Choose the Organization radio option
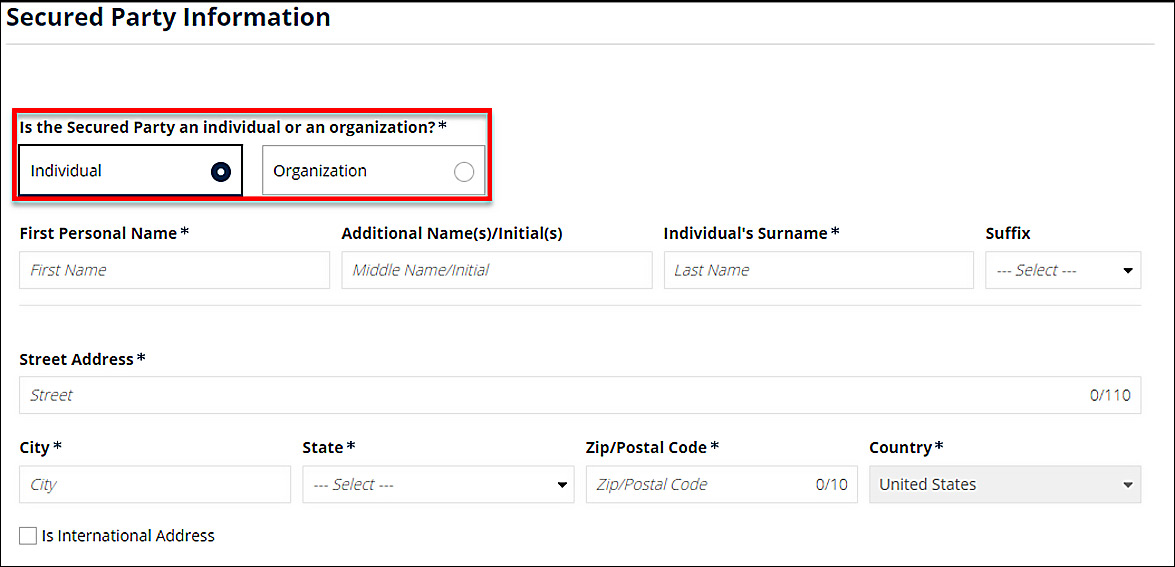Image resolution: width=1175 pixels, height=567 pixels. [463, 172]
